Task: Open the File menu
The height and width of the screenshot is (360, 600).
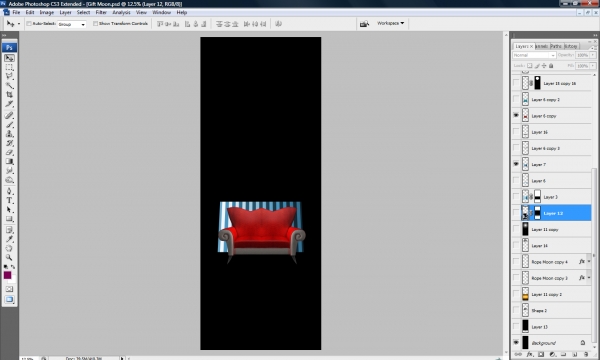Action: (x=16, y=13)
